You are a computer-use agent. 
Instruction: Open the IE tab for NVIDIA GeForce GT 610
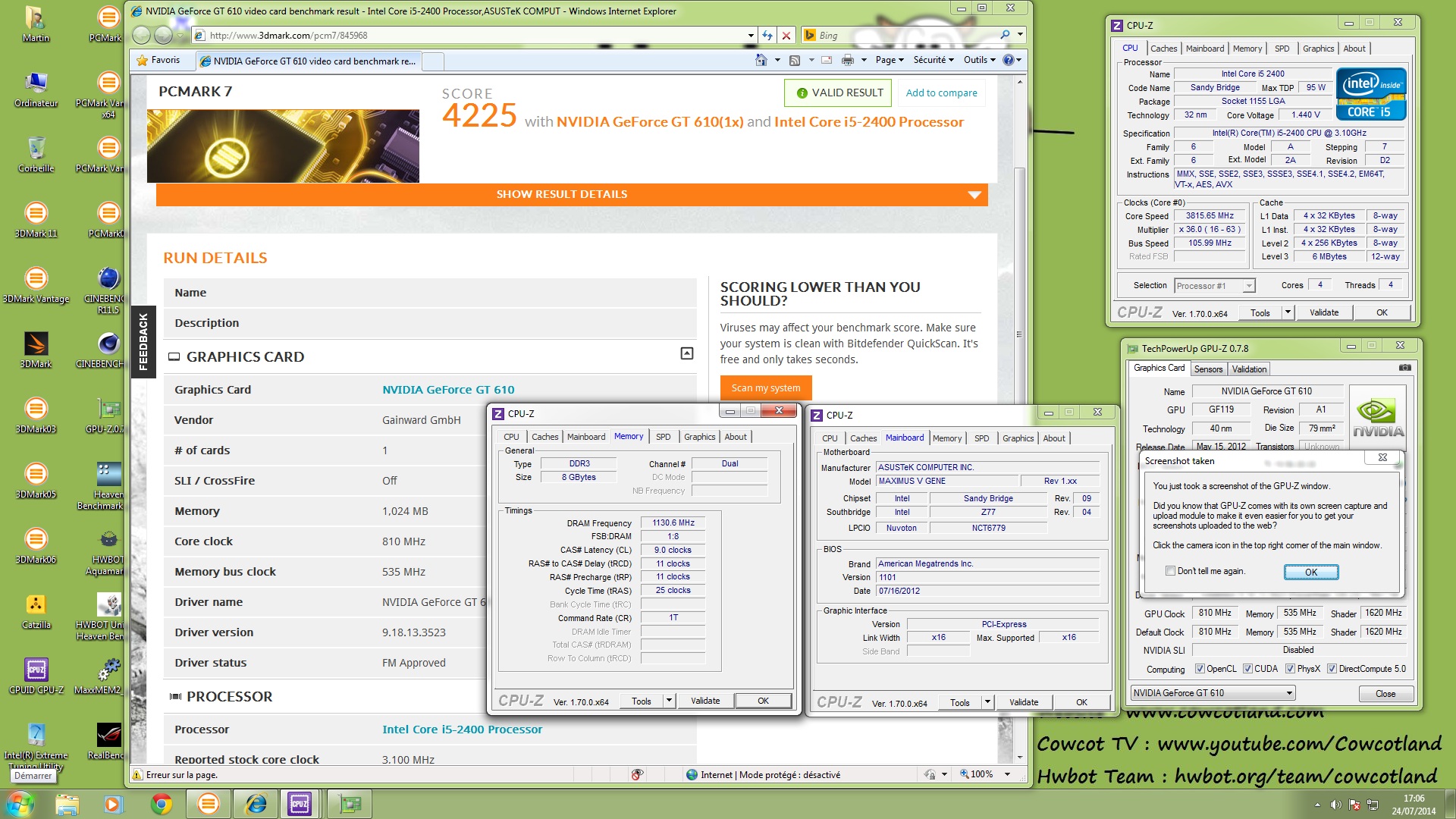click(308, 61)
